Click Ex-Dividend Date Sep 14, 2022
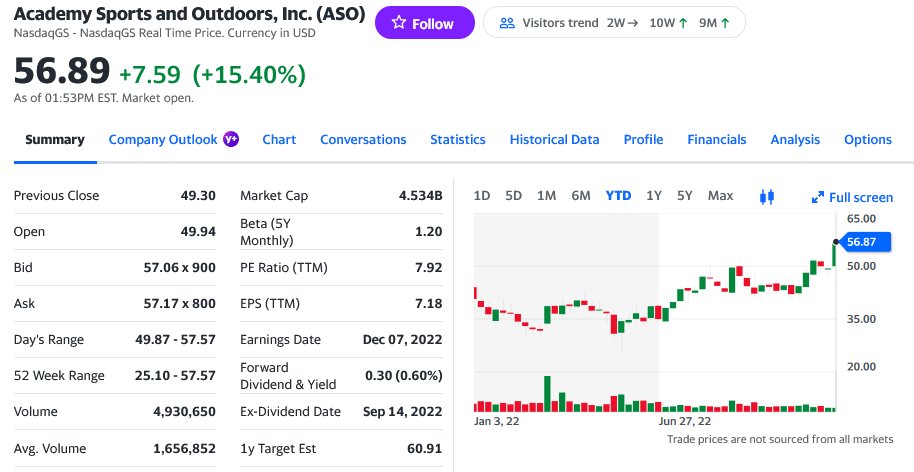 pos(402,411)
